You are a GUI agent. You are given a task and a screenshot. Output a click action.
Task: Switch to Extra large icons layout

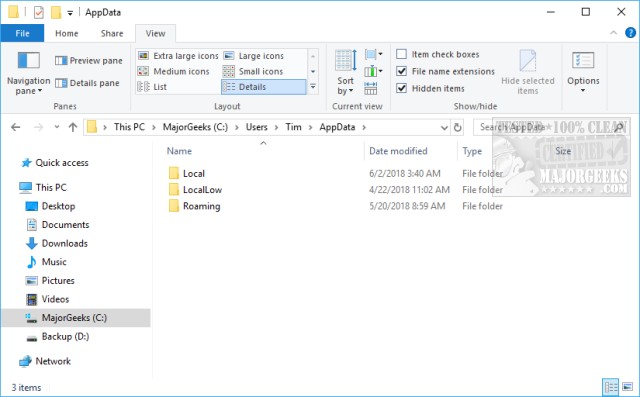click(x=178, y=56)
